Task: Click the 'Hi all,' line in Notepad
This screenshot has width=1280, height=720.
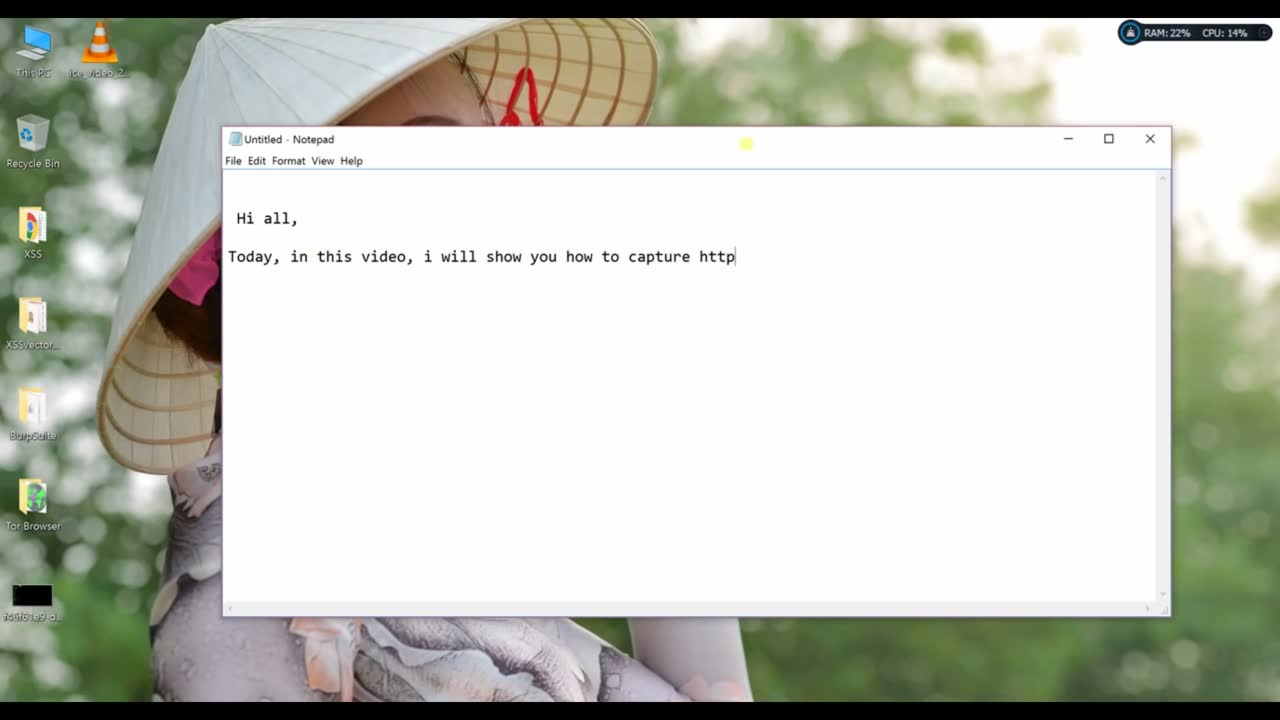Action: click(x=267, y=218)
